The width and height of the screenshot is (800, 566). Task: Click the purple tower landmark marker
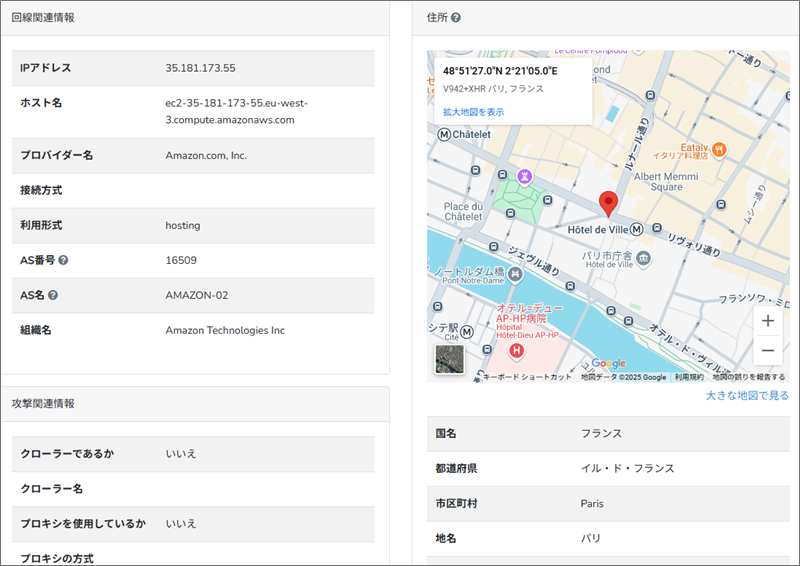coord(524,177)
